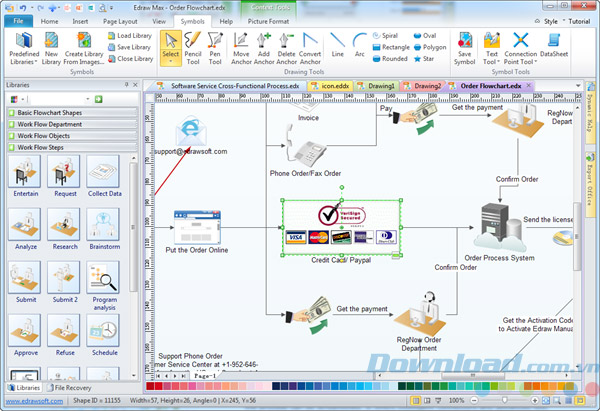Switch to the icon.eddx document tab
Screen dimensions: 600x411
pos(331,86)
